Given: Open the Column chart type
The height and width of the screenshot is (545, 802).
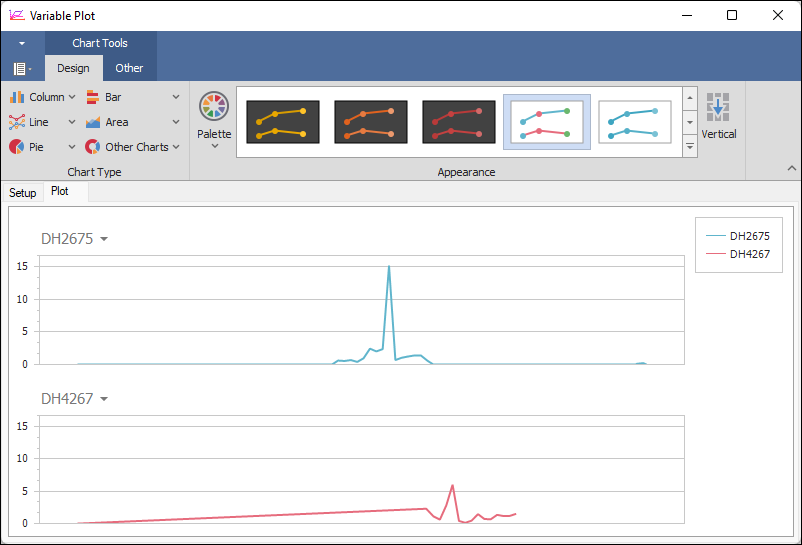Looking at the screenshot, I should click(37, 97).
